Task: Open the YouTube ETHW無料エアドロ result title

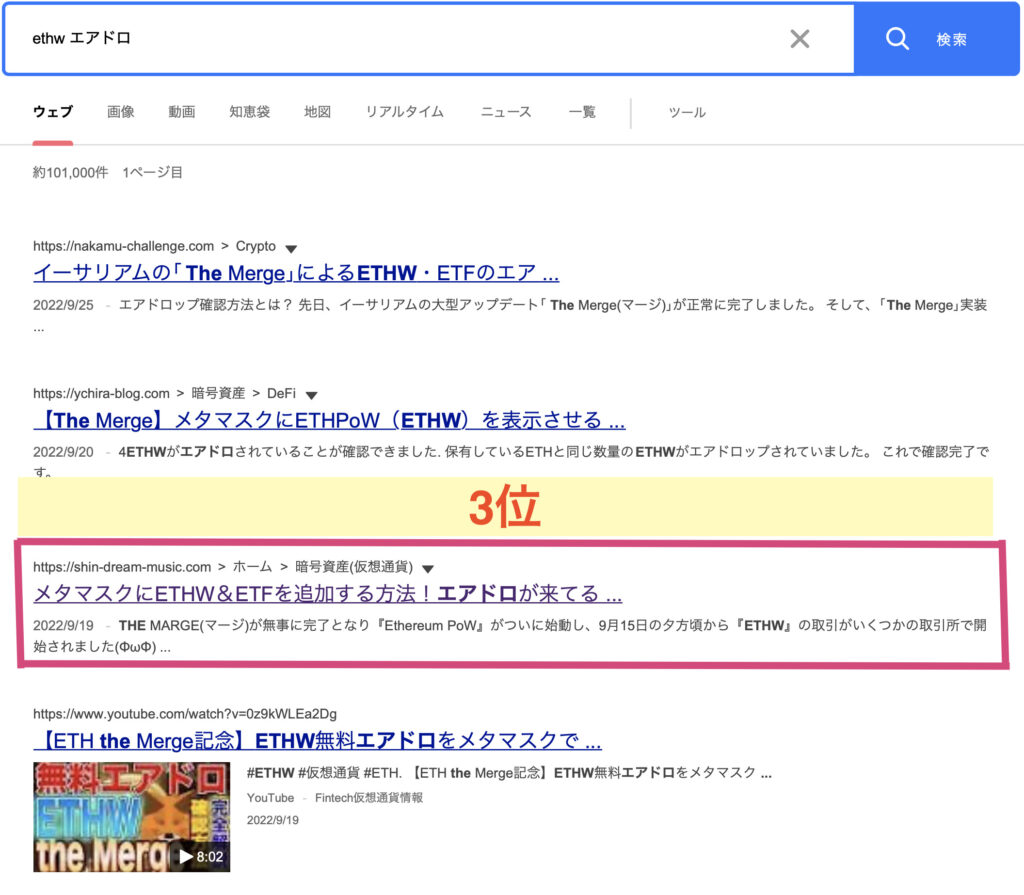Action: (x=317, y=741)
